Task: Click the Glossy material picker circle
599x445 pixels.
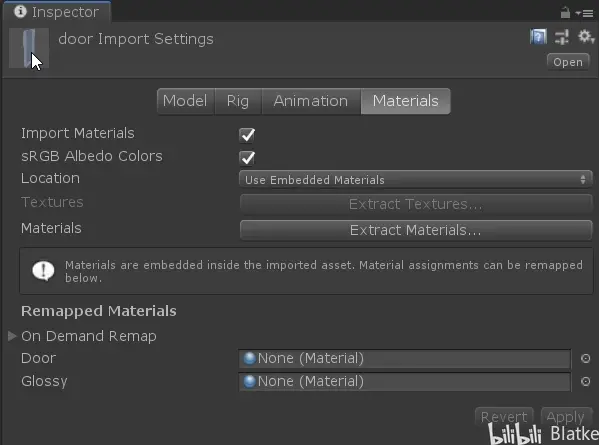Action: (585, 381)
